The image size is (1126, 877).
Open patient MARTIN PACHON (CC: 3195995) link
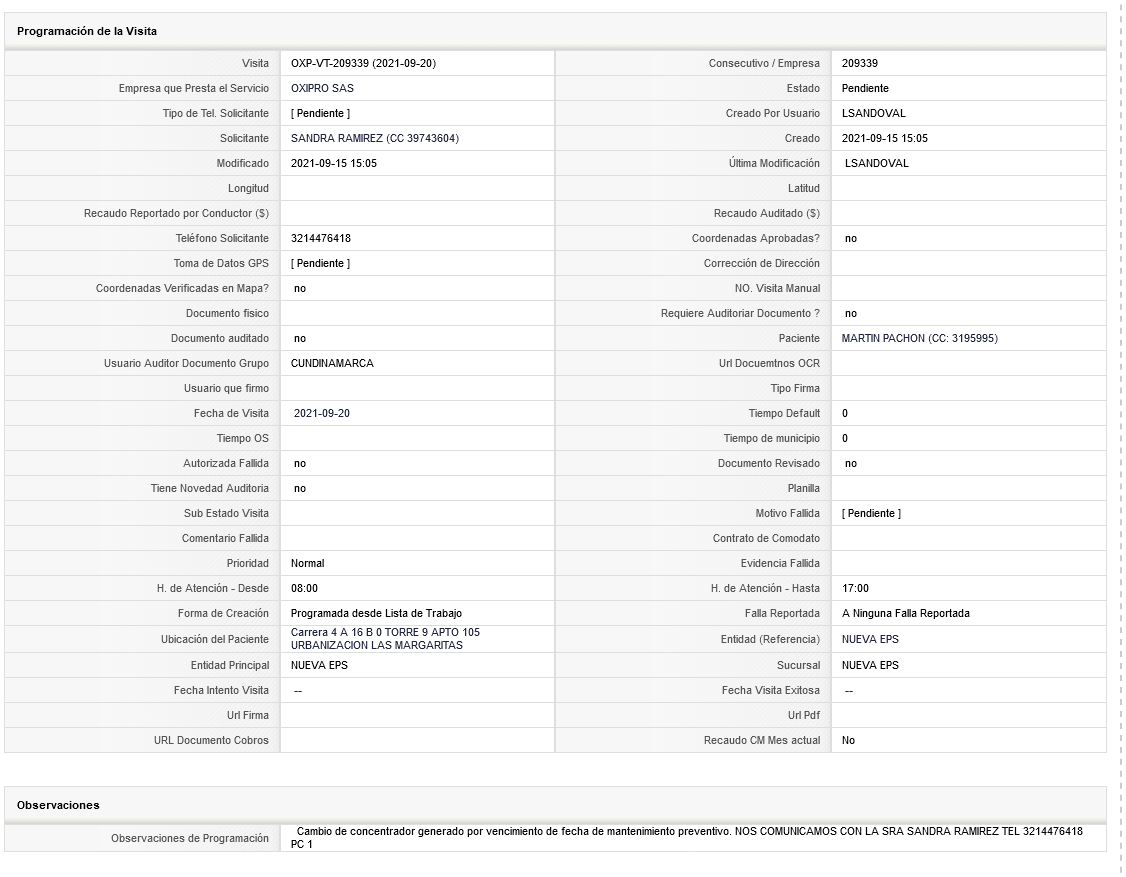click(x=919, y=338)
